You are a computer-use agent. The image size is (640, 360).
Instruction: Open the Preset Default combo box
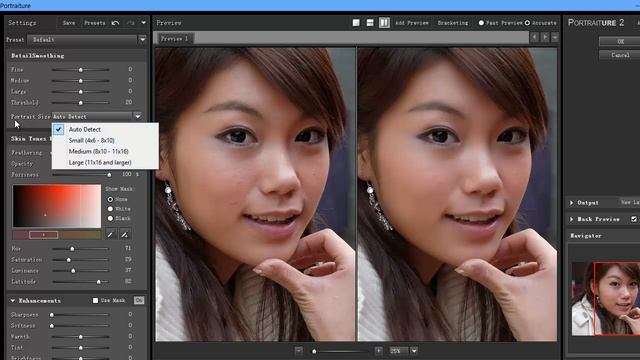82,40
